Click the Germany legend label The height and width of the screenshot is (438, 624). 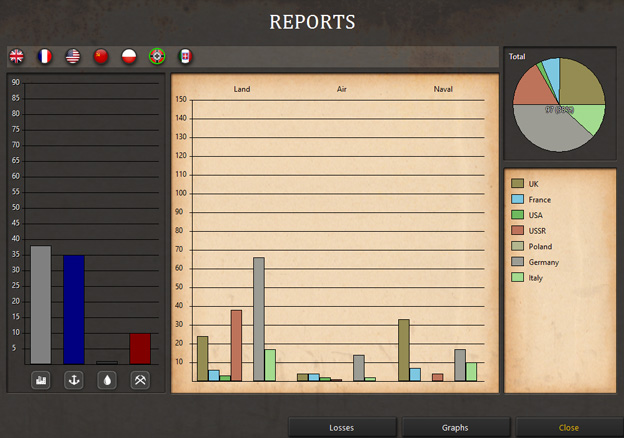[544, 262]
